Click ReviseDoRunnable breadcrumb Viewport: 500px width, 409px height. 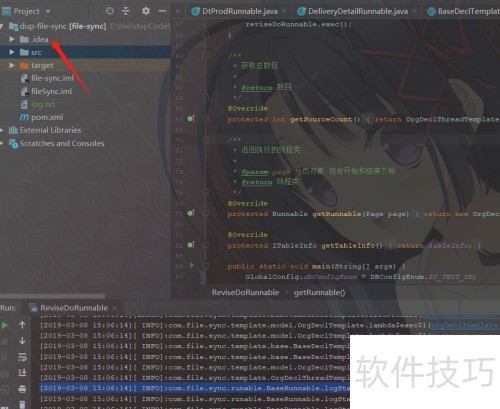coord(245,293)
